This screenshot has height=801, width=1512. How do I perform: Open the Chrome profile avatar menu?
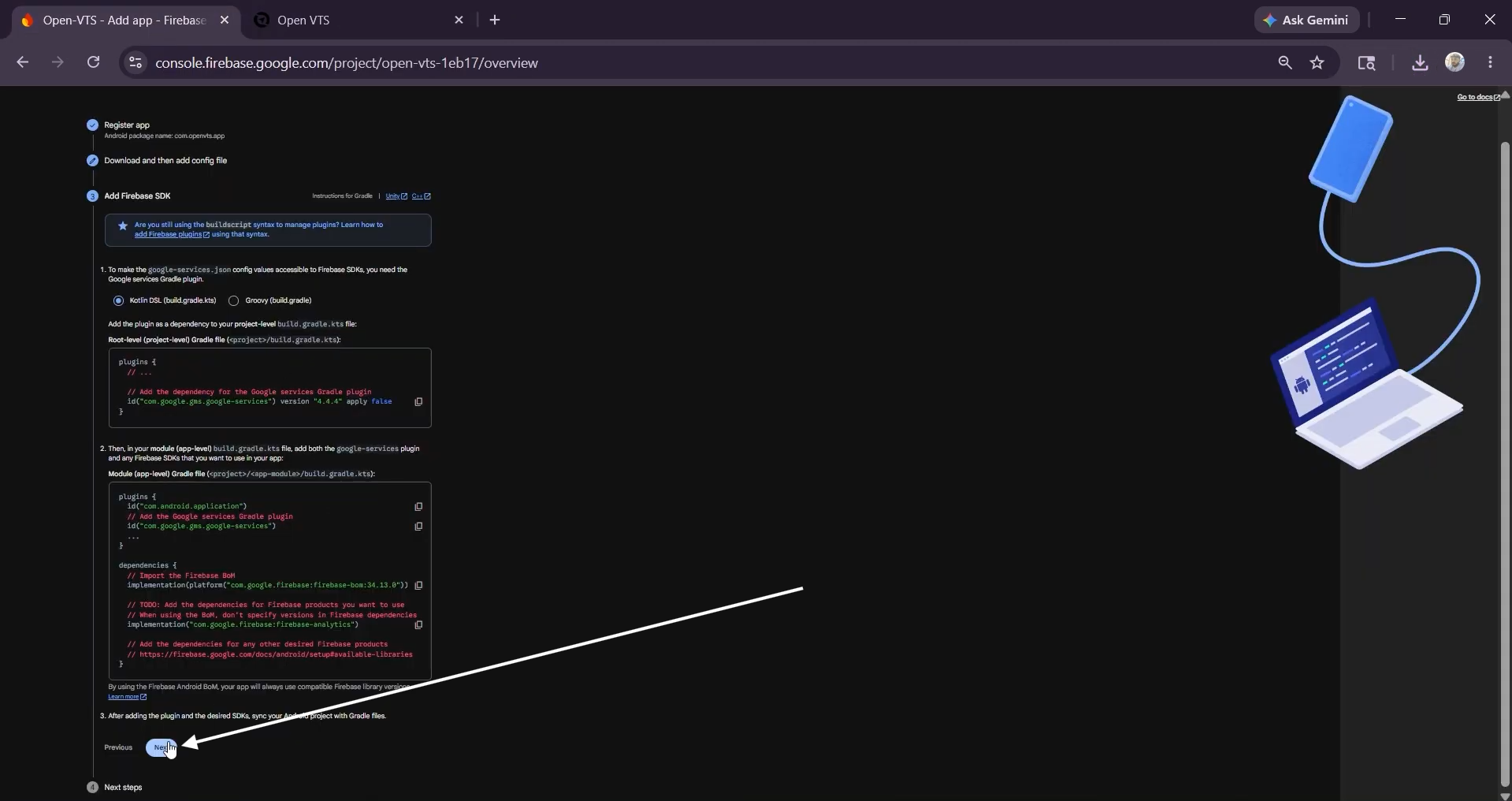click(x=1455, y=62)
